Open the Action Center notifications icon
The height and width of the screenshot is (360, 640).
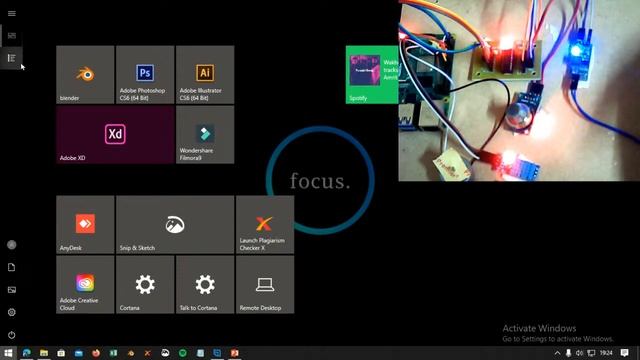pyautogui.click(x=624, y=353)
